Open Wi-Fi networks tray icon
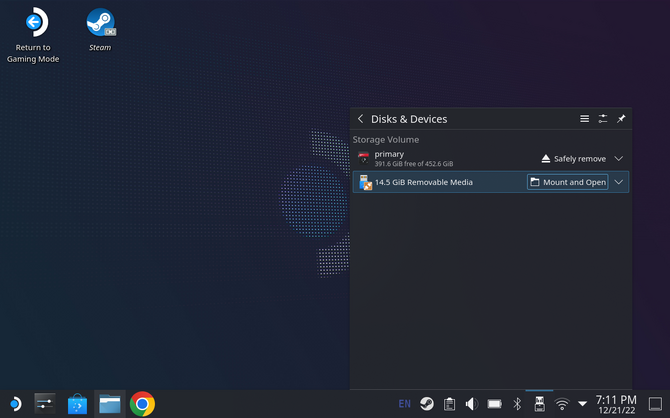 point(562,404)
